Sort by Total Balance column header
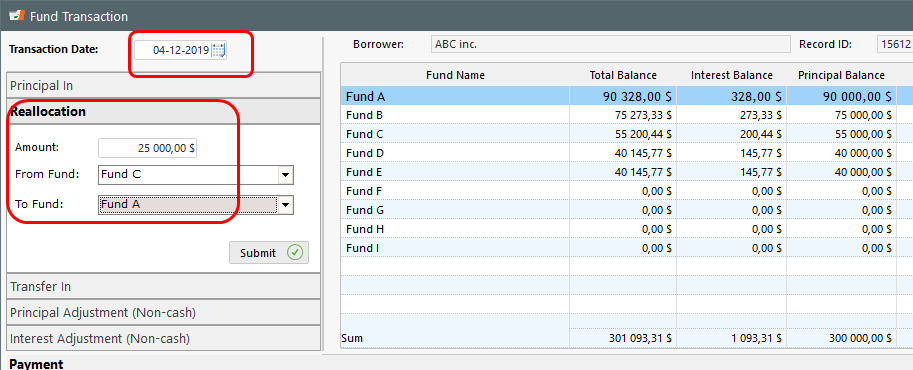913x370 pixels. [623, 75]
